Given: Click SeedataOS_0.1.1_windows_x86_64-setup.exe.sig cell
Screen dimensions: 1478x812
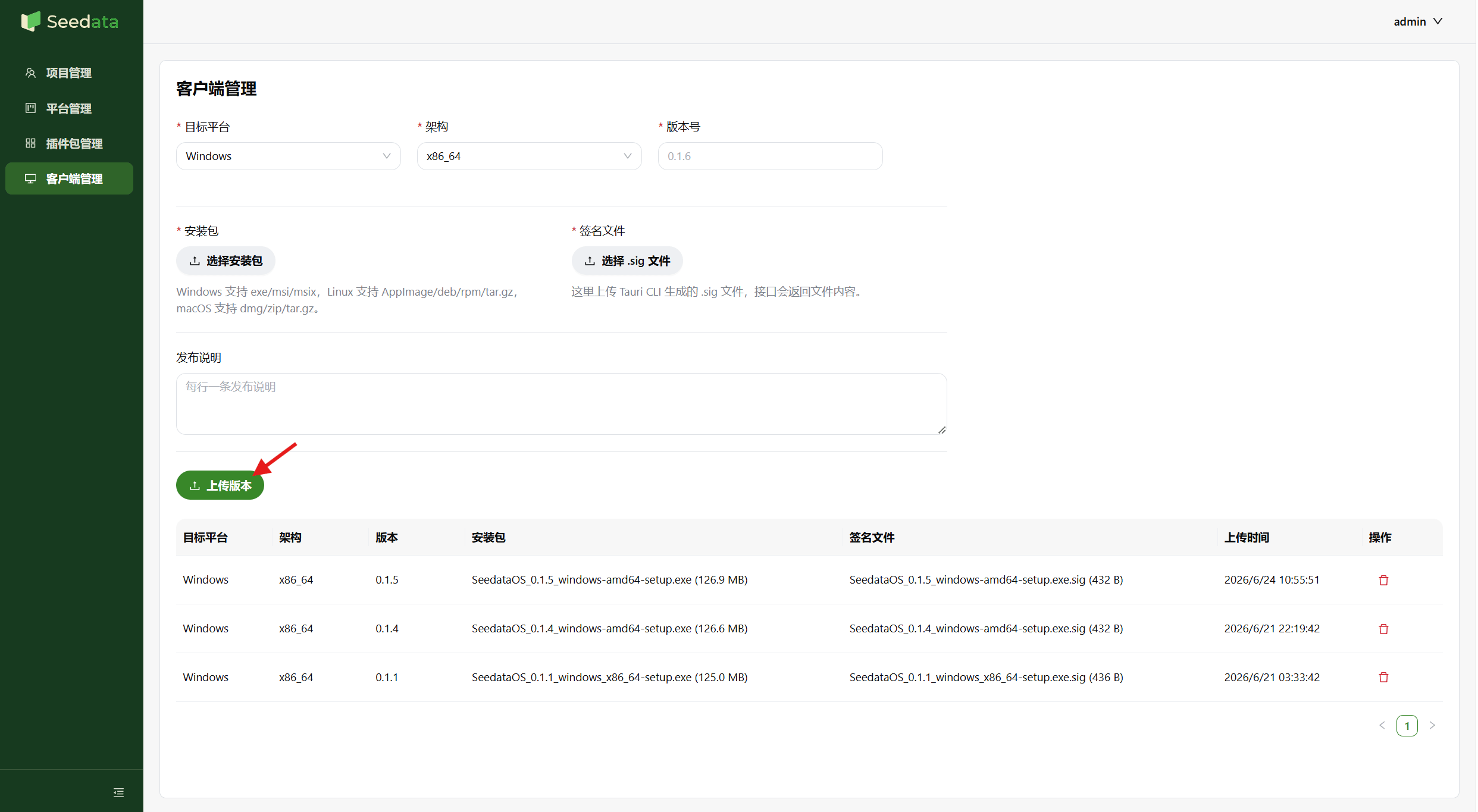Looking at the screenshot, I should 986,677.
